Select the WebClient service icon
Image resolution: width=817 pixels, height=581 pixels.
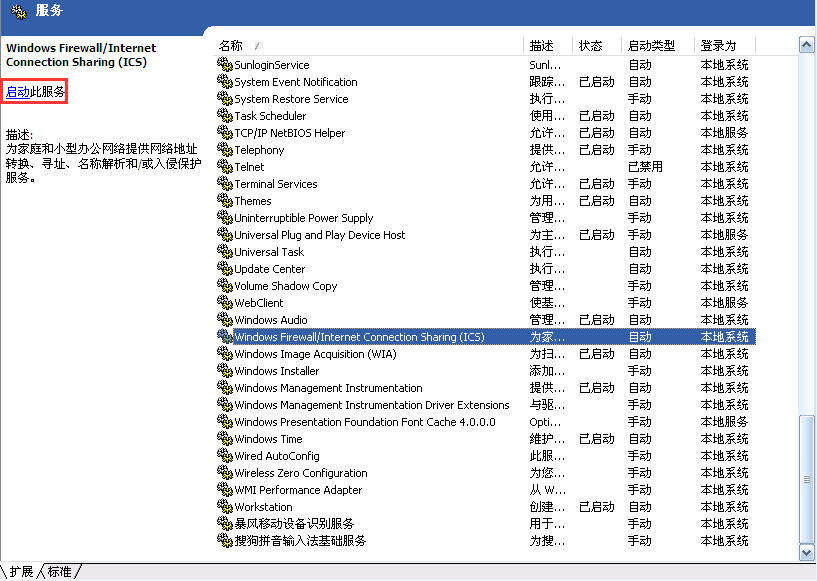pos(225,303)
